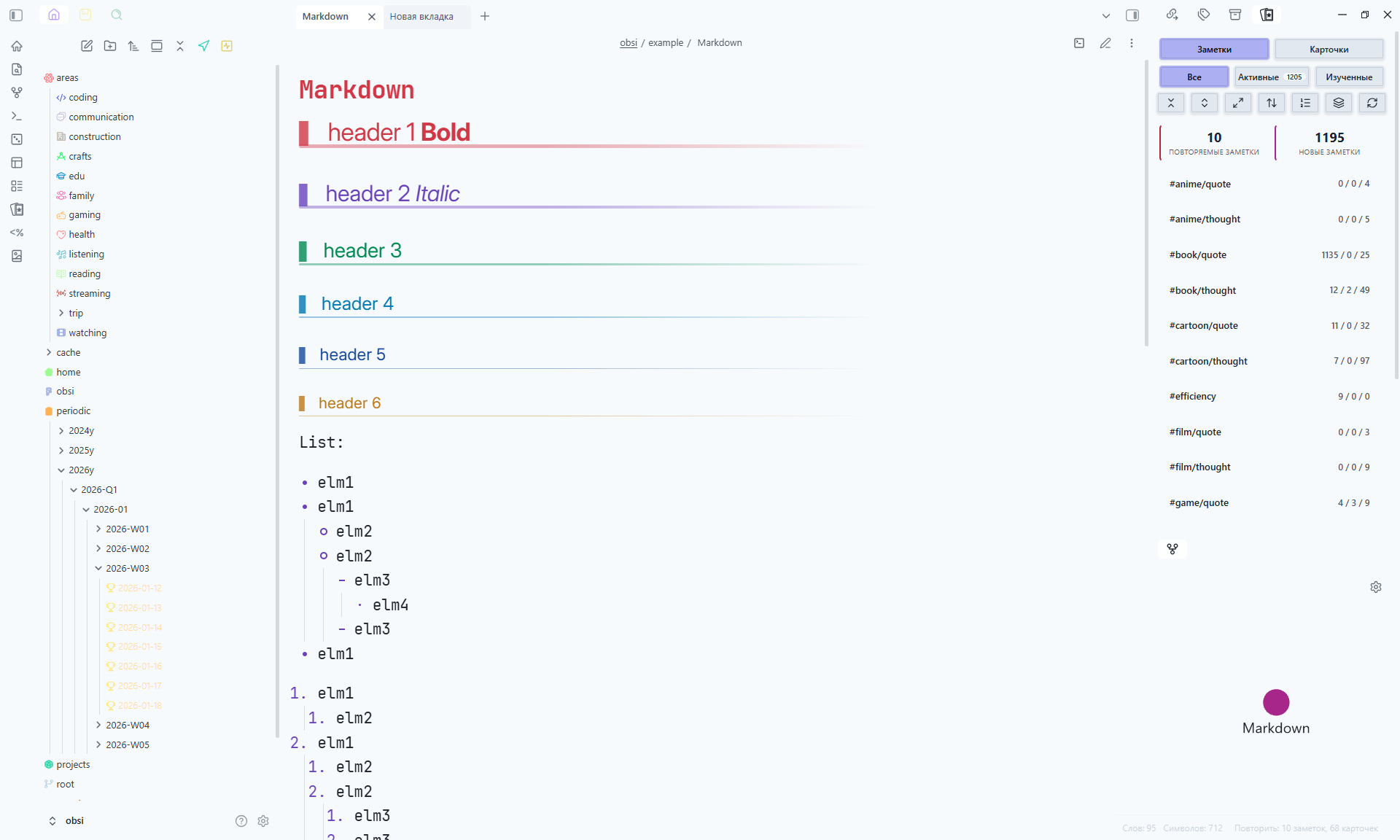
Task: Collapse all decks in review panel
Action: pyautogui.click(x=1171, y=103)
